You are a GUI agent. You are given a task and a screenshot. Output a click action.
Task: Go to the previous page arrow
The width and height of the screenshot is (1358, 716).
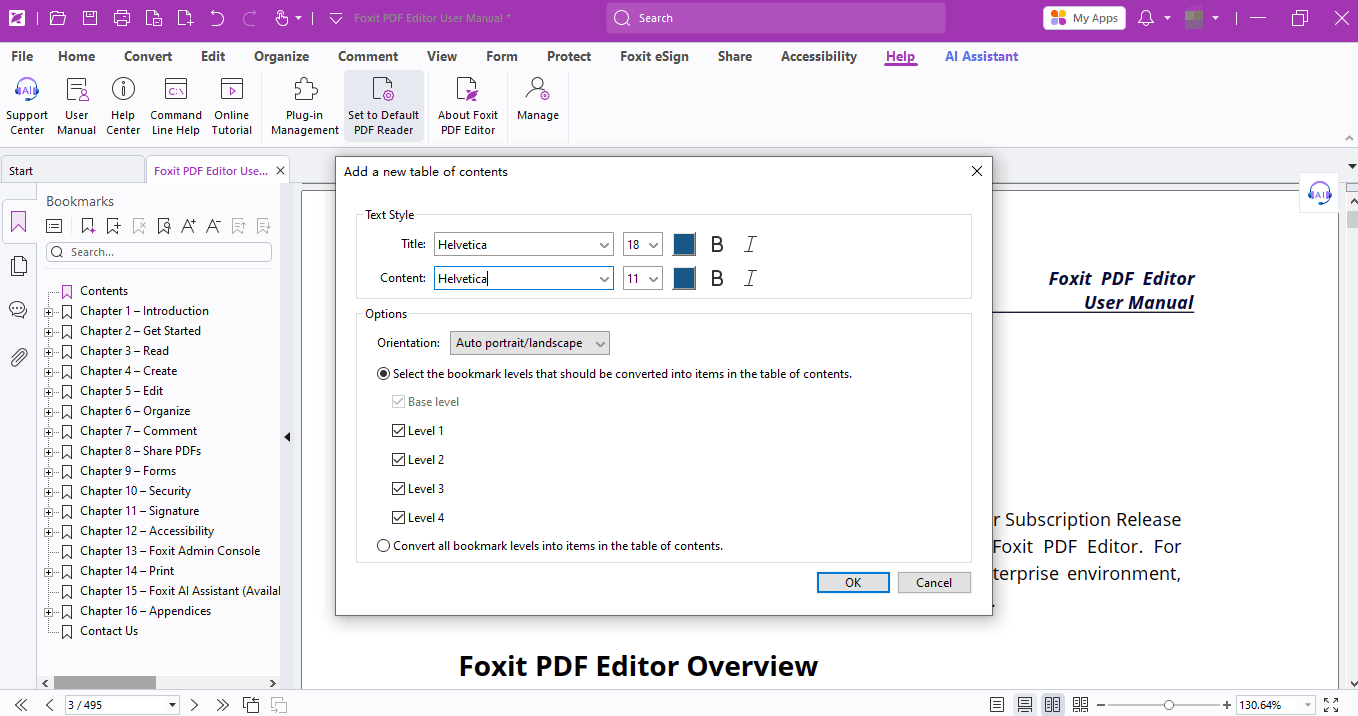(x=50, y=705)
